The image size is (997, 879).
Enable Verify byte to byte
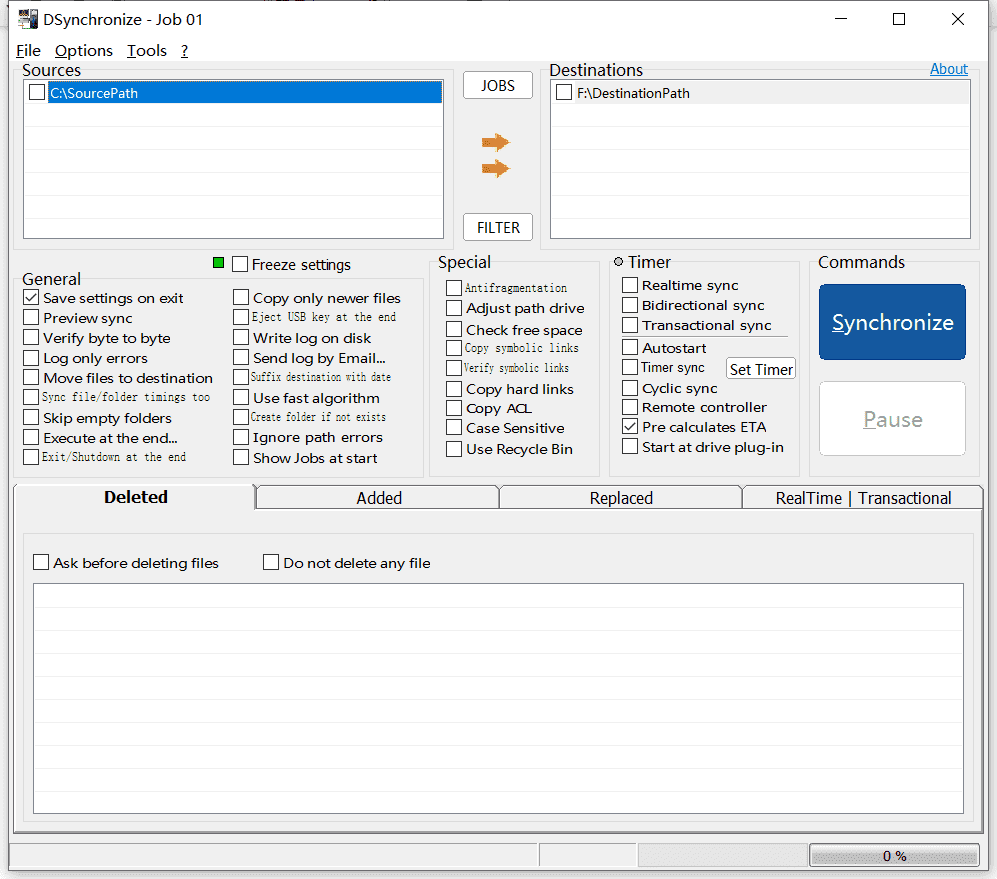click(x=31, y=337)
